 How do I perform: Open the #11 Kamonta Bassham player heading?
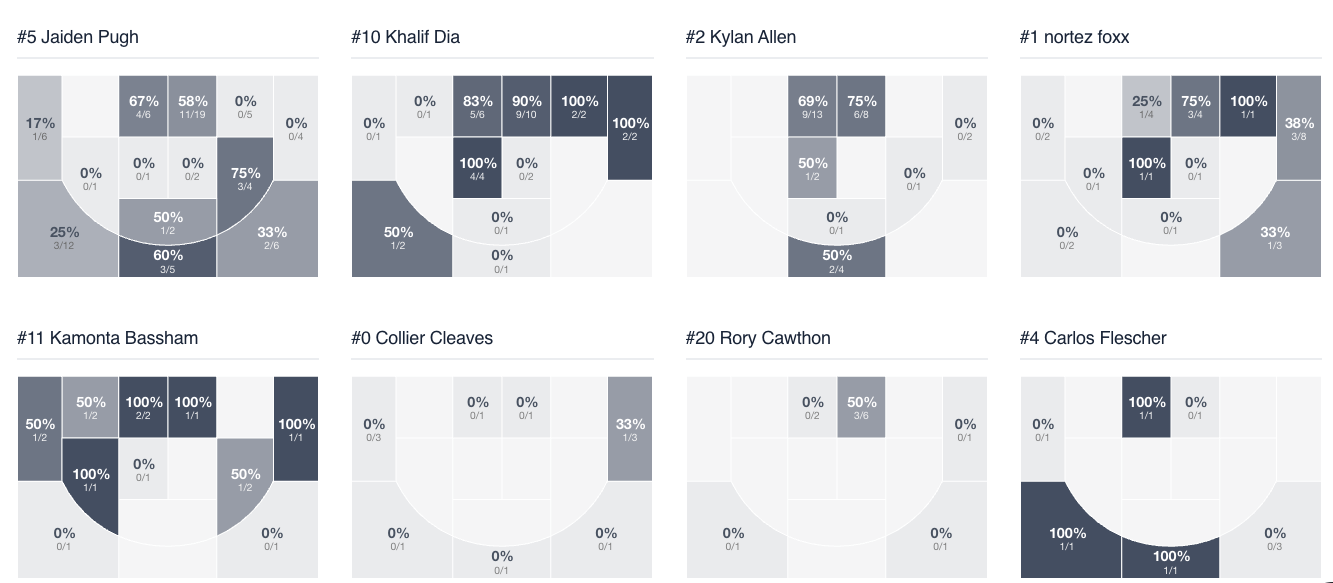(x=107, y=338)
